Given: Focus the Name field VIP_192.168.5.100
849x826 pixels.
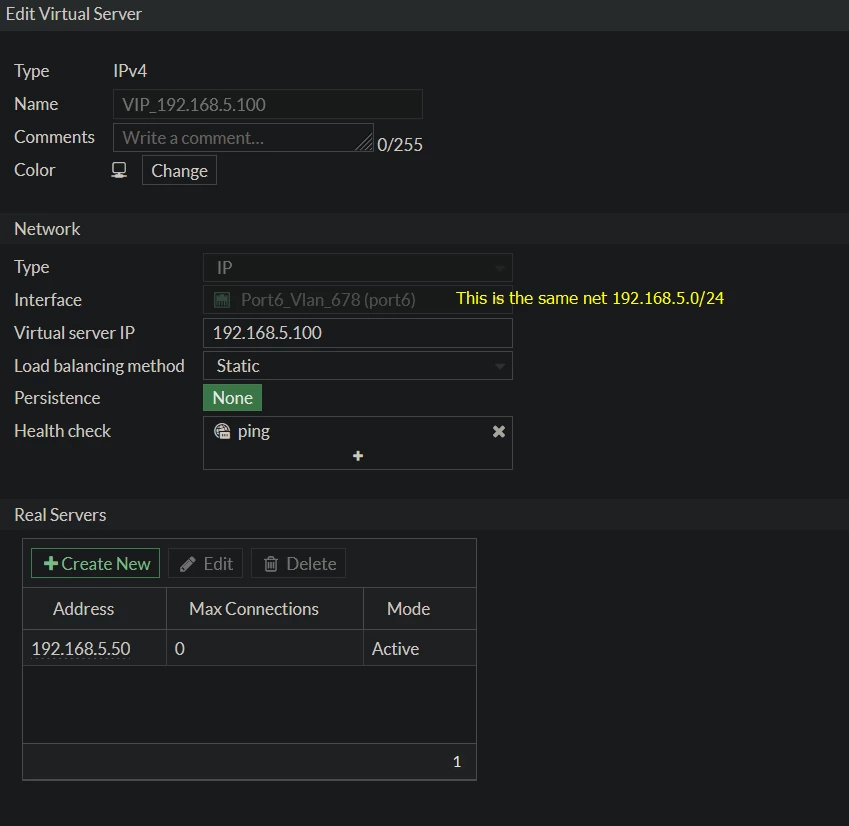Looking at the screenshot, I should pos(267,104).
